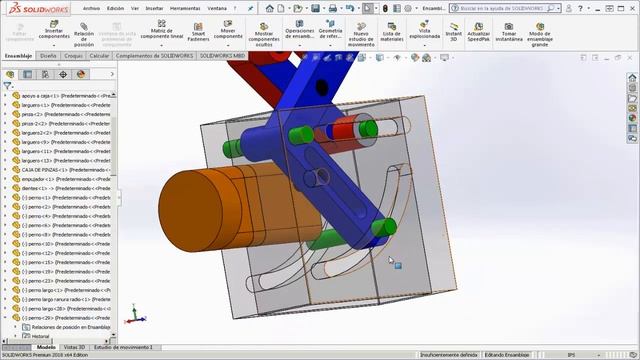The width and height of the screenshot is (640, 360).
Task: Expand Relaciones de posición en Ensamblaje
Action: click(x=15, y=327)
